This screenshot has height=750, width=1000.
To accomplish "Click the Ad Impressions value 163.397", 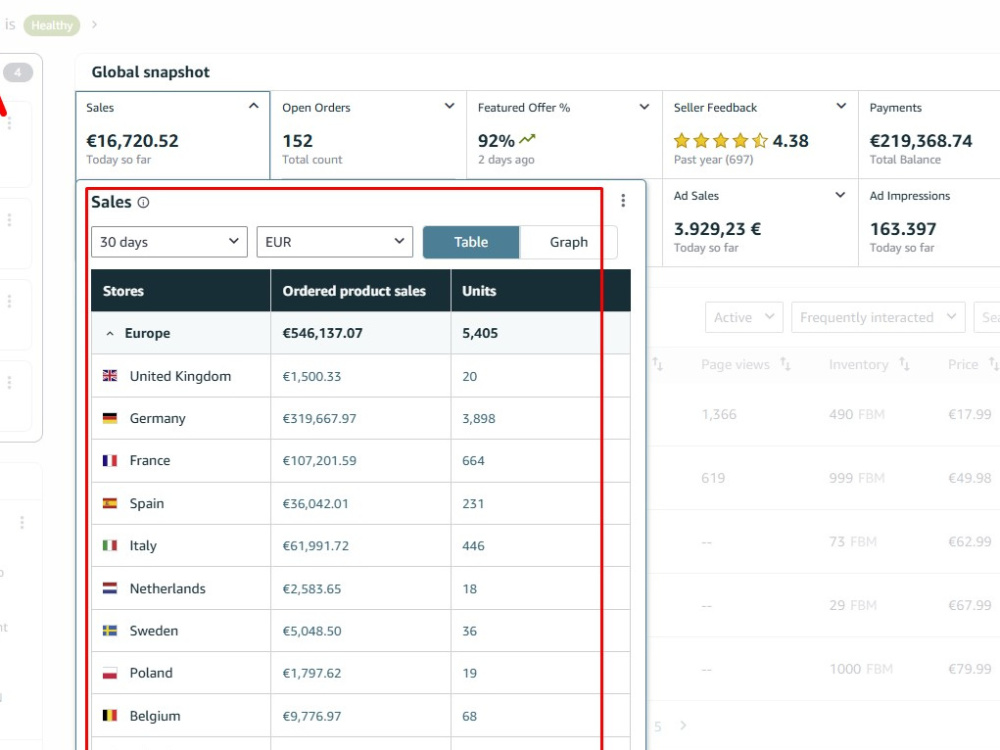I will pyautogui.click(x=902, y=229).
